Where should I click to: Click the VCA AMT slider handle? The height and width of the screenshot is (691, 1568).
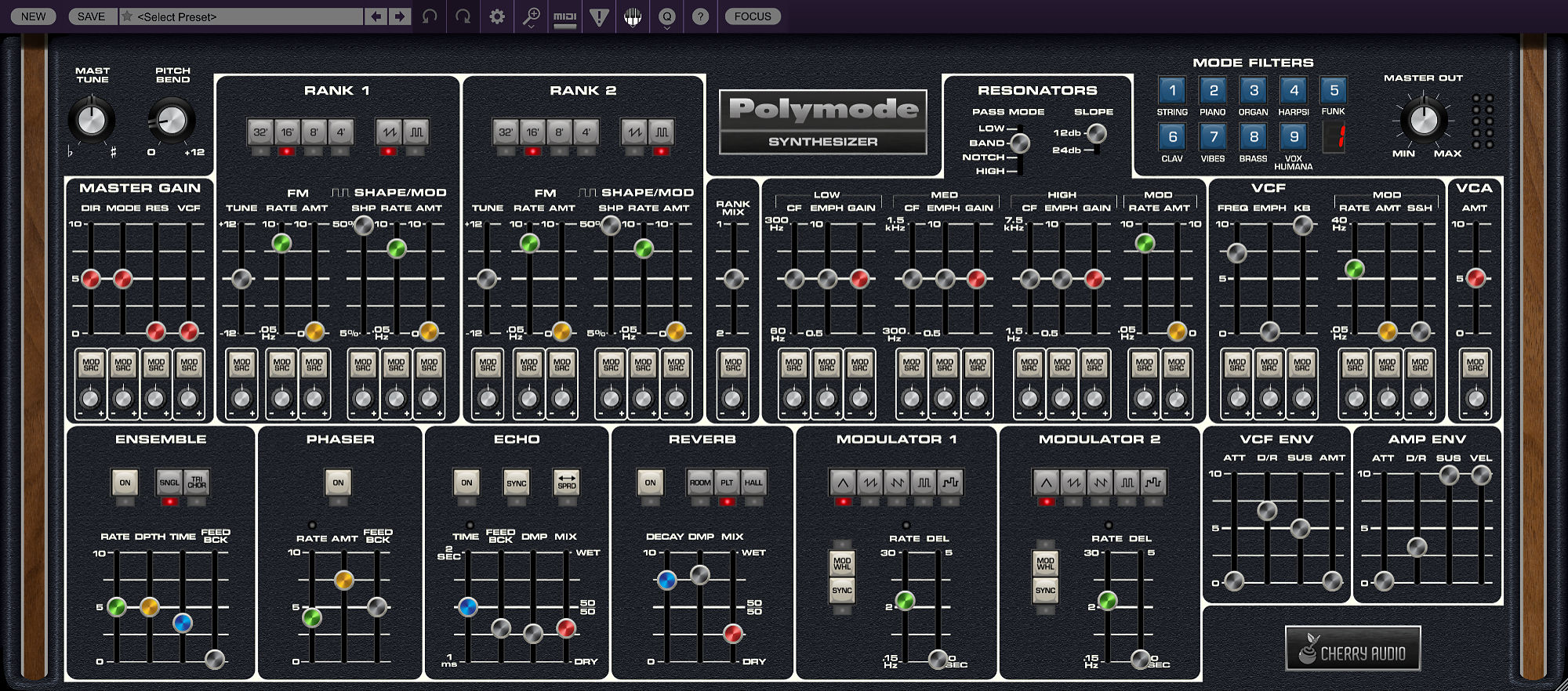coord(1475,278)
